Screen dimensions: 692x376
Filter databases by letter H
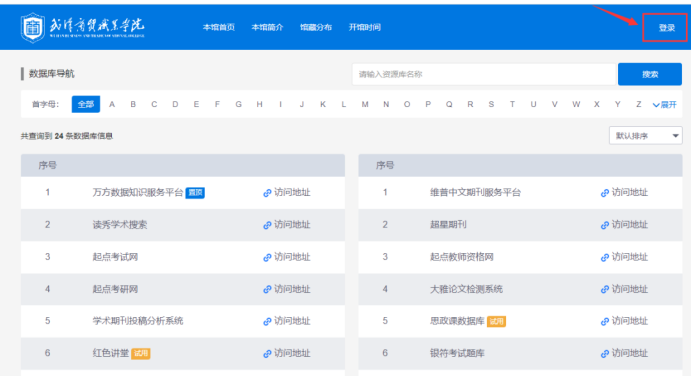[260, 104]
